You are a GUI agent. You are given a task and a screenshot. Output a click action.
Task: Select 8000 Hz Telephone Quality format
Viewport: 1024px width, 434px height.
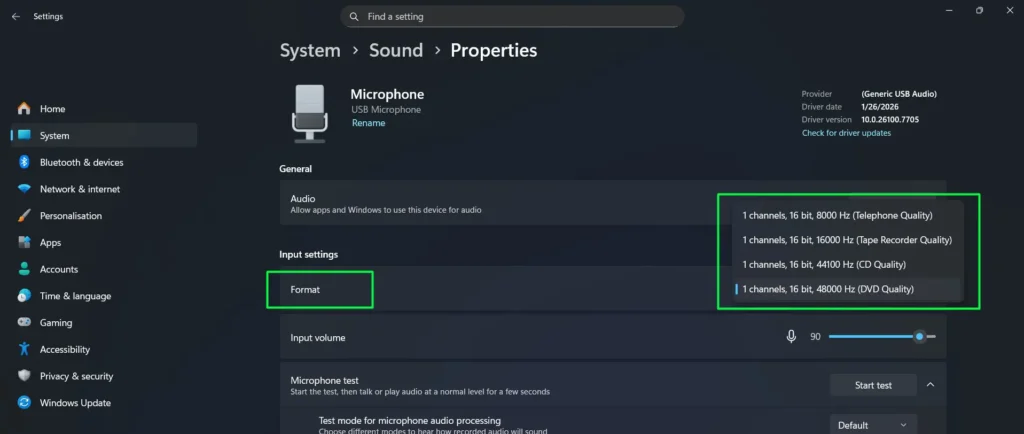[x=847, y=215]
